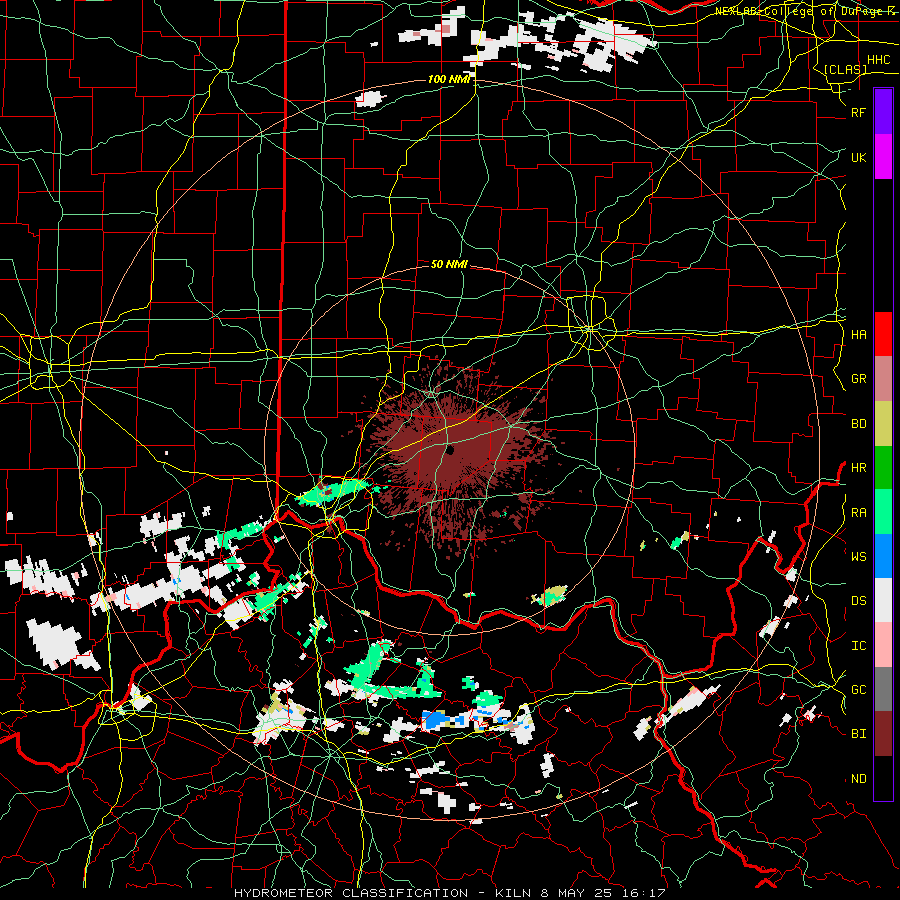The width and height of the screenshot is (900, 900).
Task: Click the "HR" legend label
Action: (858, 468)
